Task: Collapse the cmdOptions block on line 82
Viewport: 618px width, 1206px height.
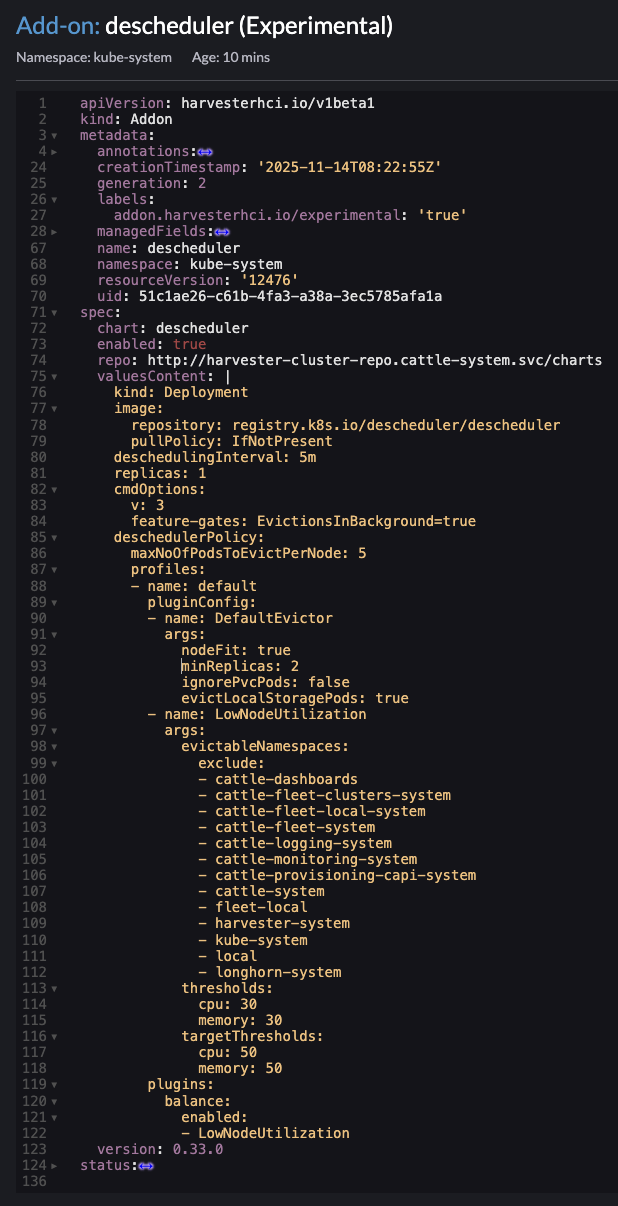Action: click(54, 489)
